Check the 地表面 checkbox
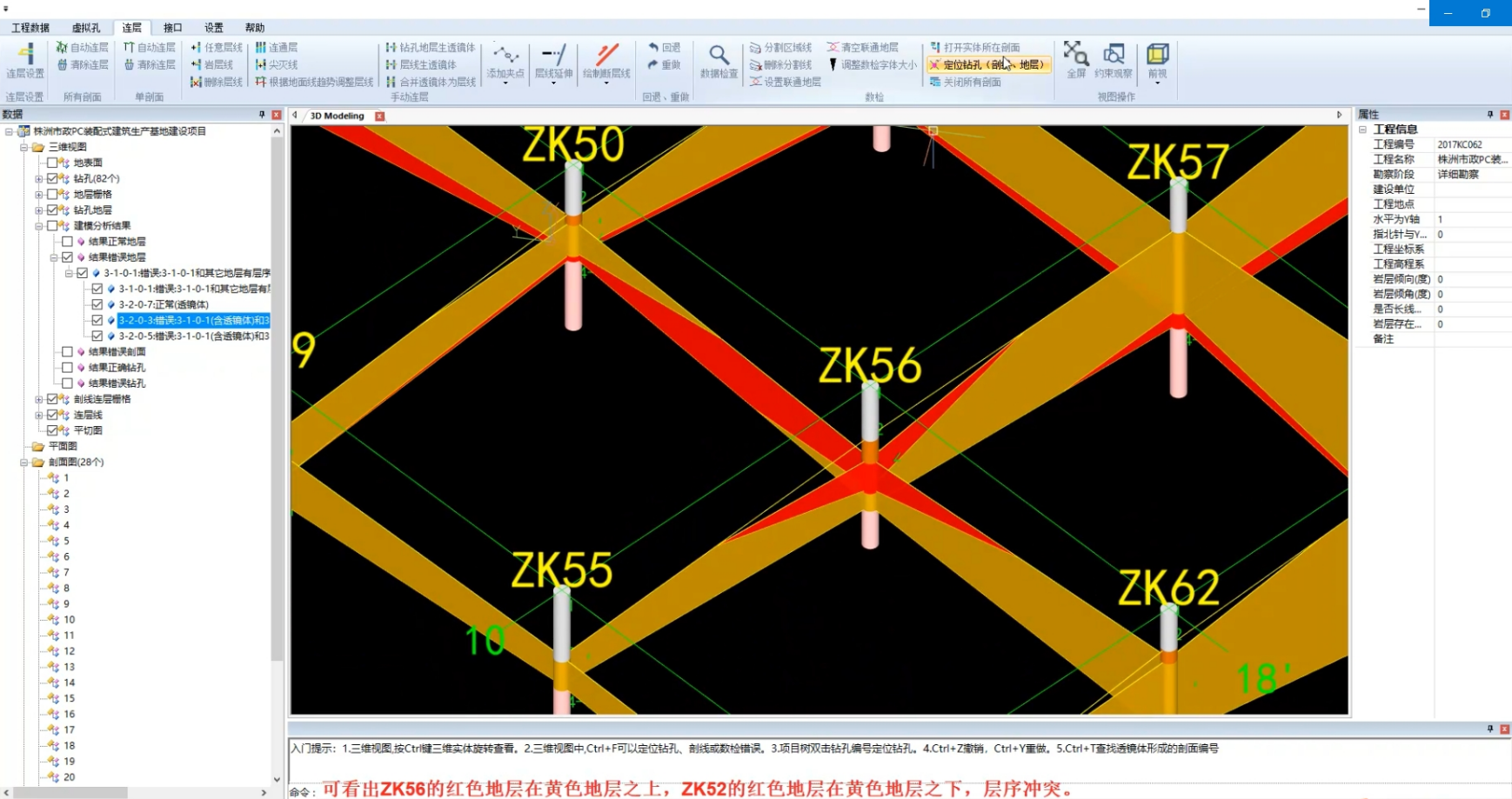This screenshot has width=1512, height=799. [52, 163]
